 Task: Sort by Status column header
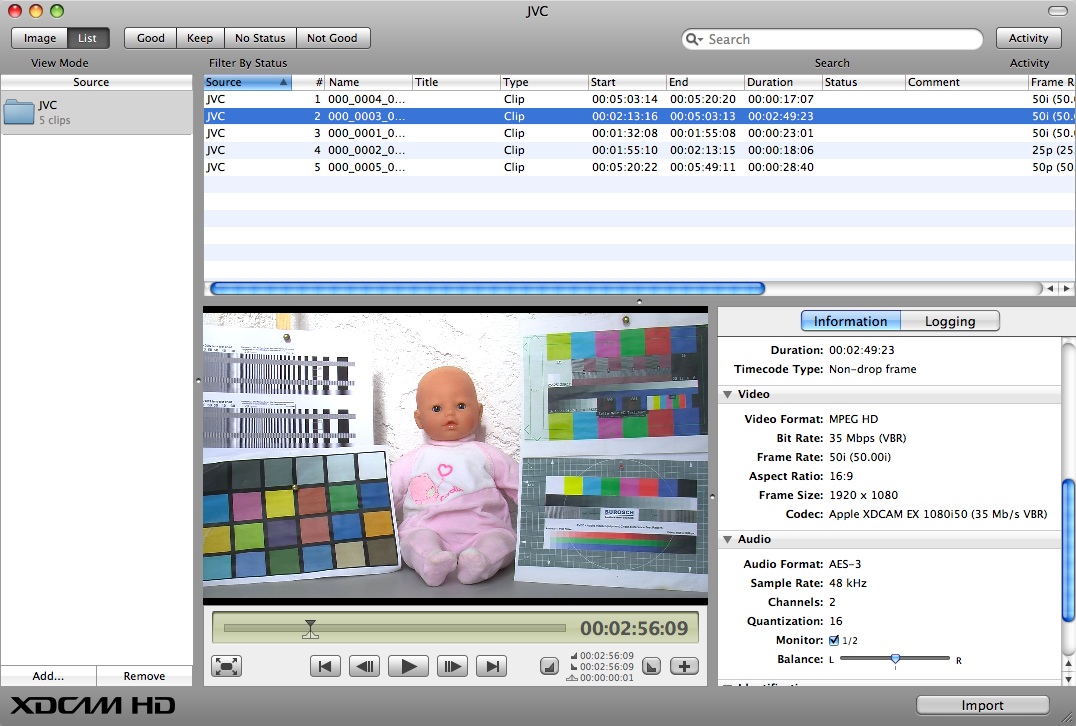pos(863,82)
